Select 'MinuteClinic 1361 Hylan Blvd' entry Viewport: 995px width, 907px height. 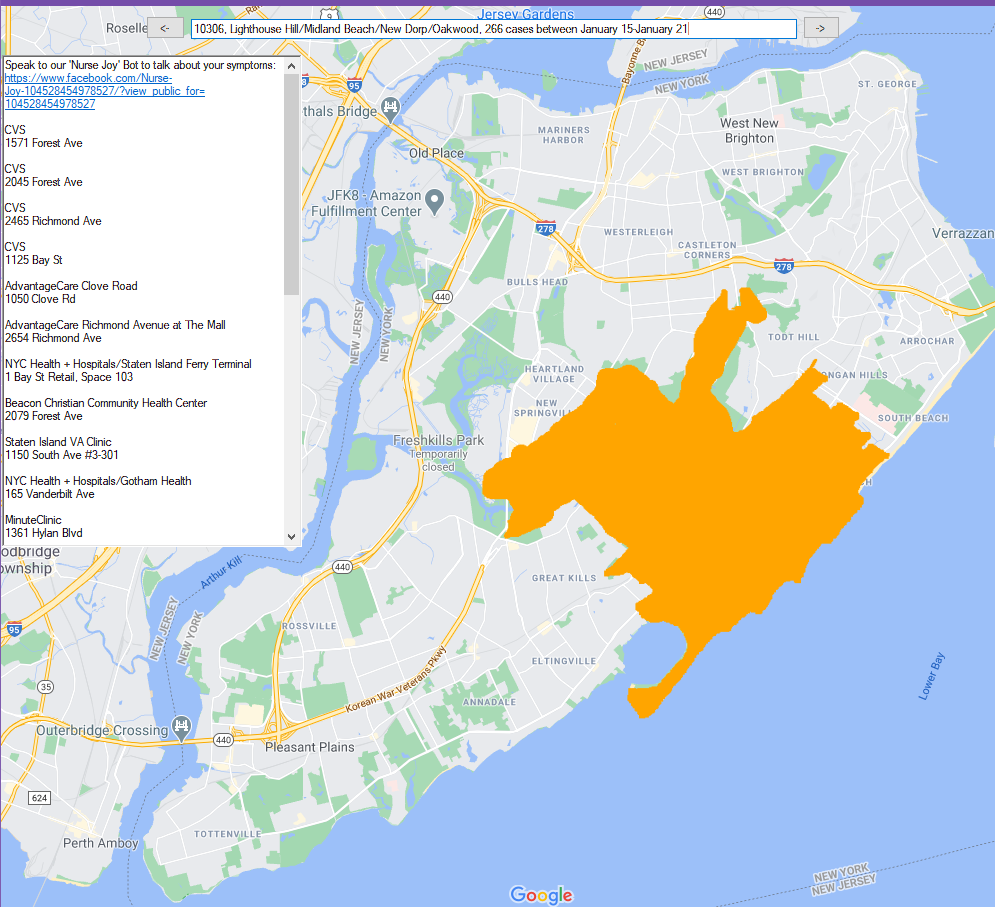[x=44, y=526]
